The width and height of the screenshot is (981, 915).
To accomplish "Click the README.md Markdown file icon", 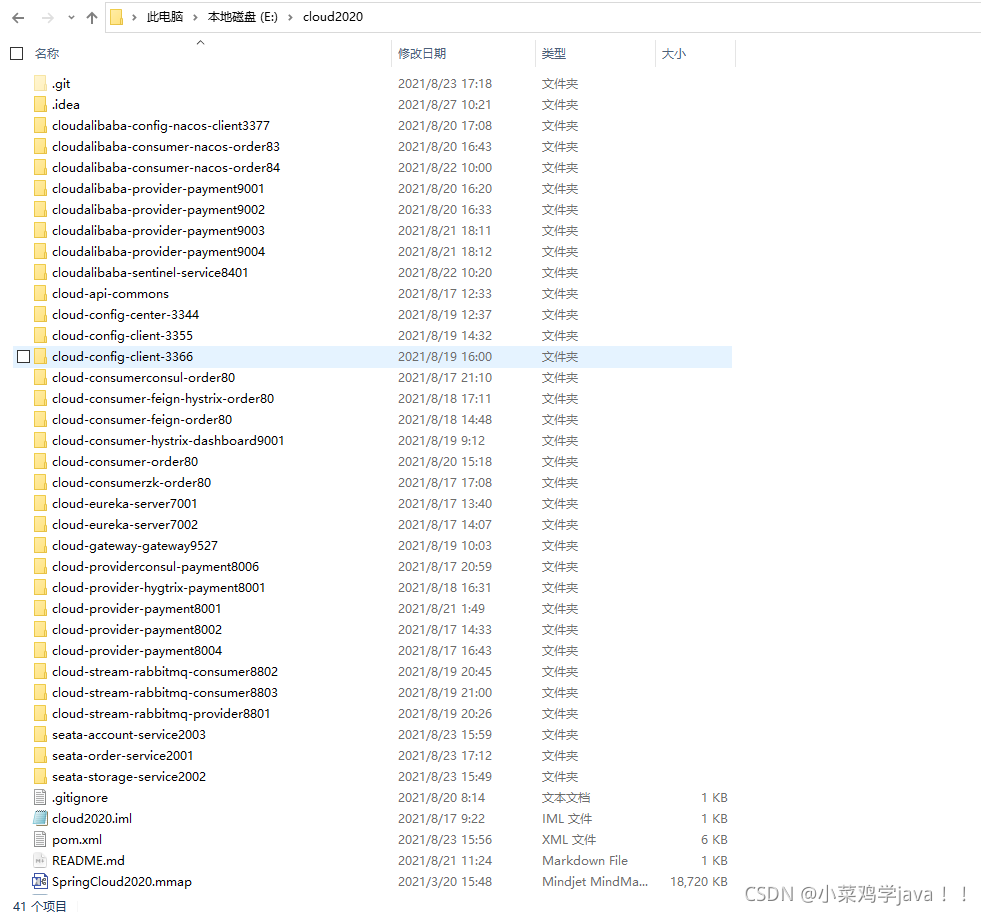I will point(39,860).
